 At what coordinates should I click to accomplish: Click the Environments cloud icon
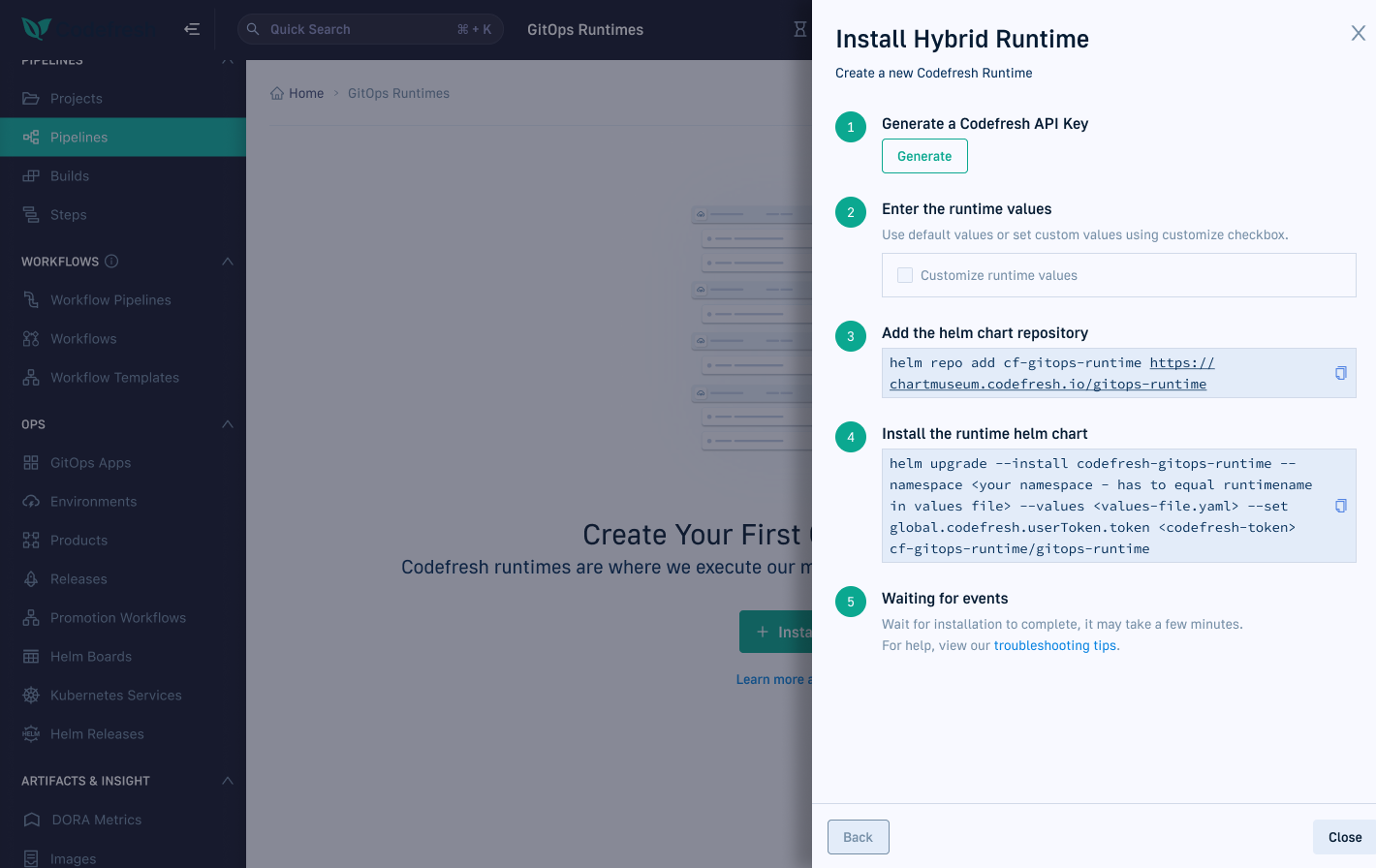coord(31,502)
